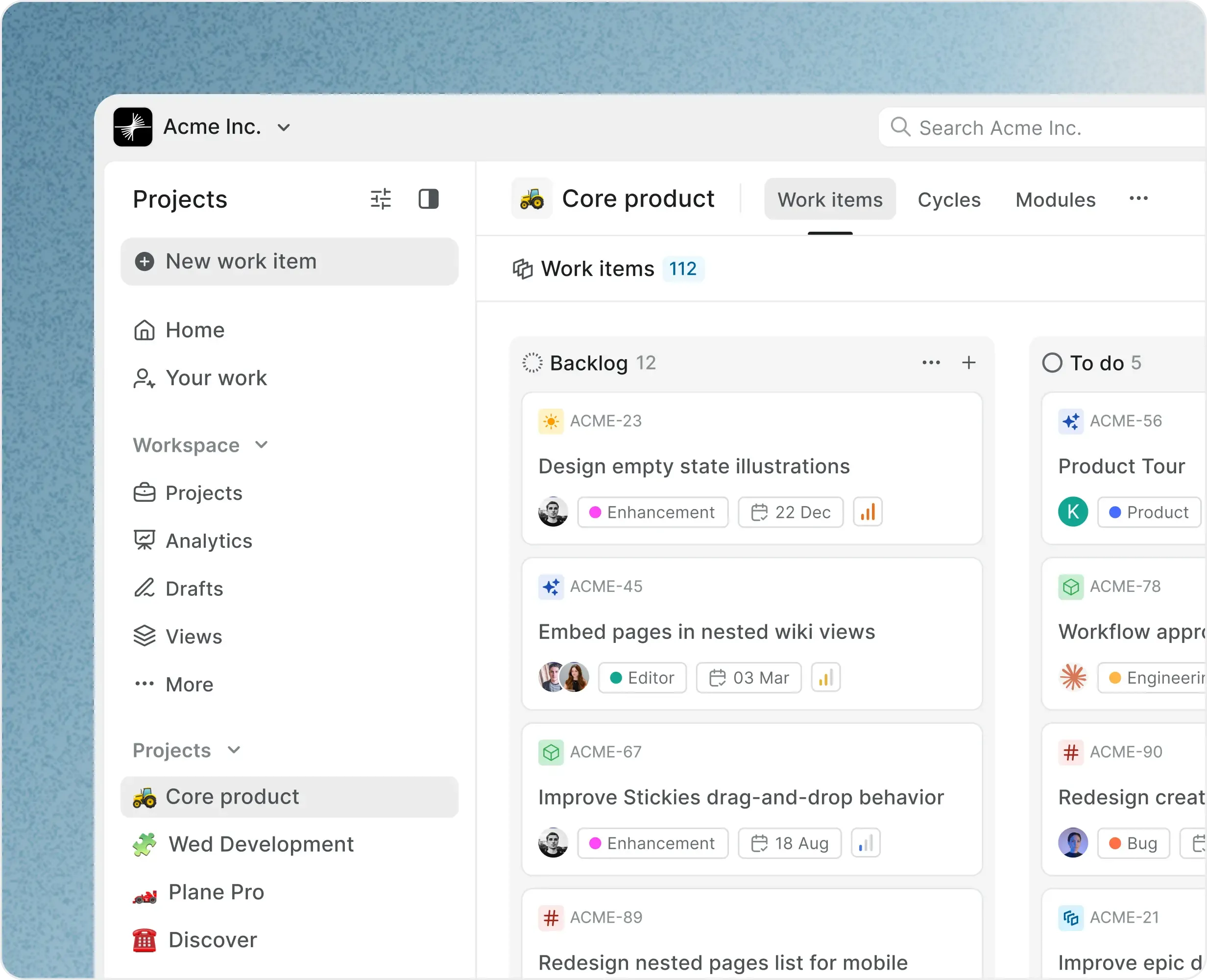Image resolution: width=1207 pixels, height=980 pixels.
Task: Open Analytics from the sidebar
Action: pyautogui.click(x=208, y=540)
